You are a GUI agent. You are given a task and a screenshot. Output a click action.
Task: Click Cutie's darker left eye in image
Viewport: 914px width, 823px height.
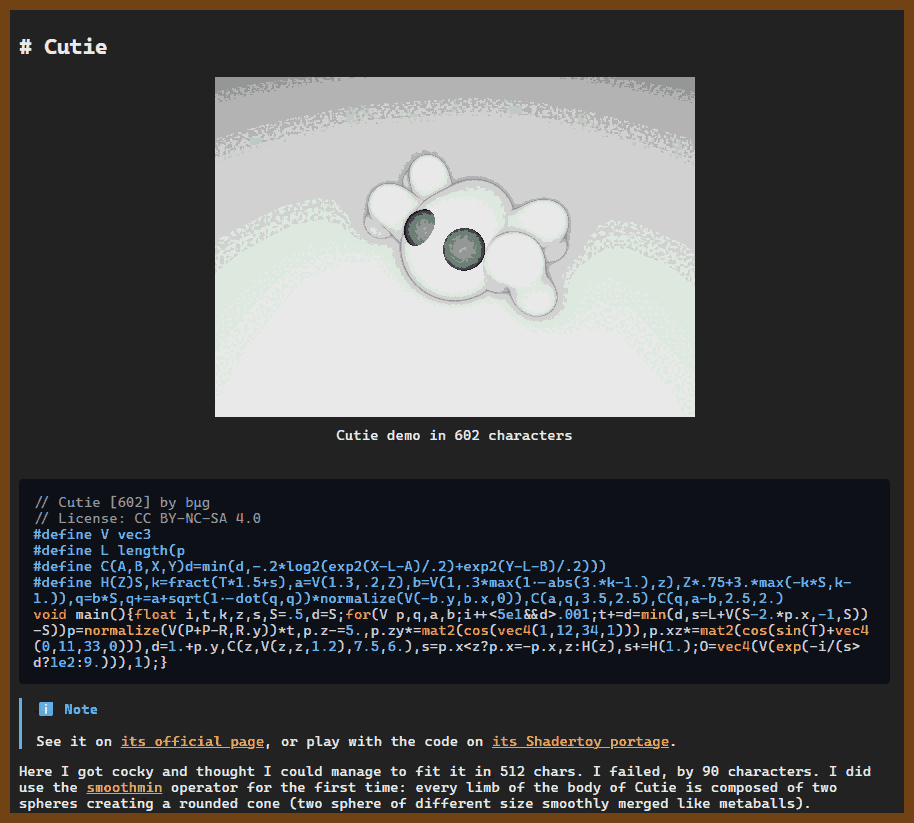click(x=418, y=227)
